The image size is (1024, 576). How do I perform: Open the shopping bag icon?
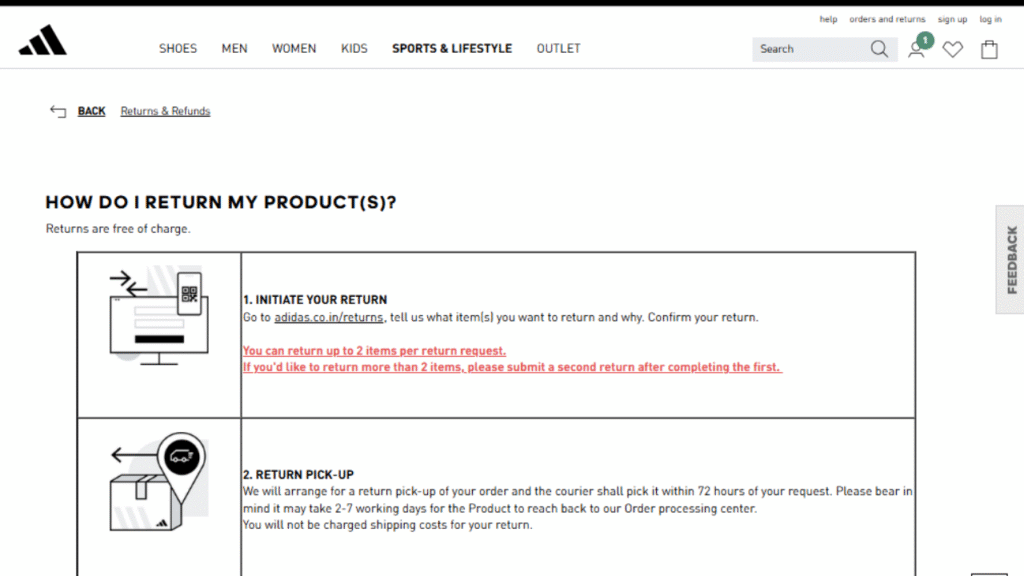click(989, 49)
